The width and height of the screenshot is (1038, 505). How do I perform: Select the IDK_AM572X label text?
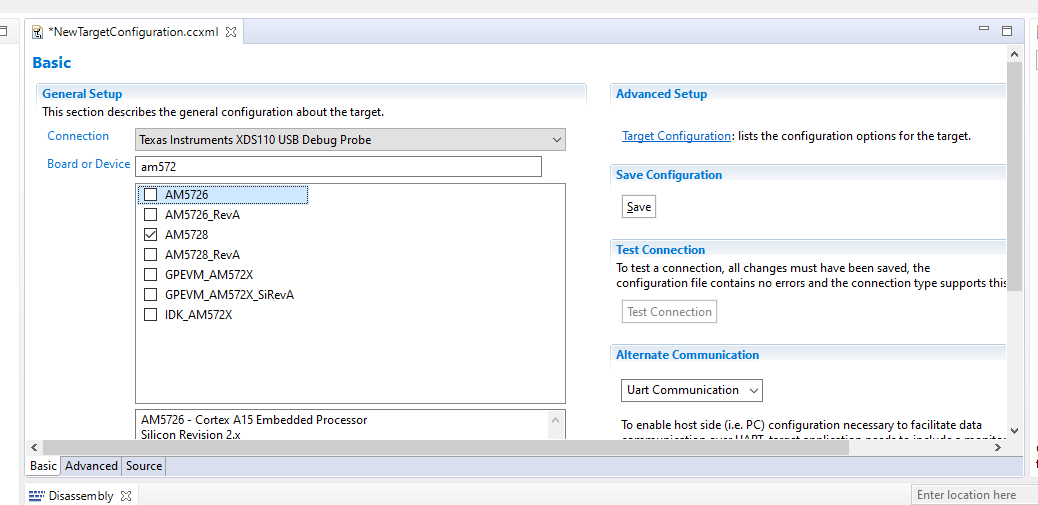[199, 314]
